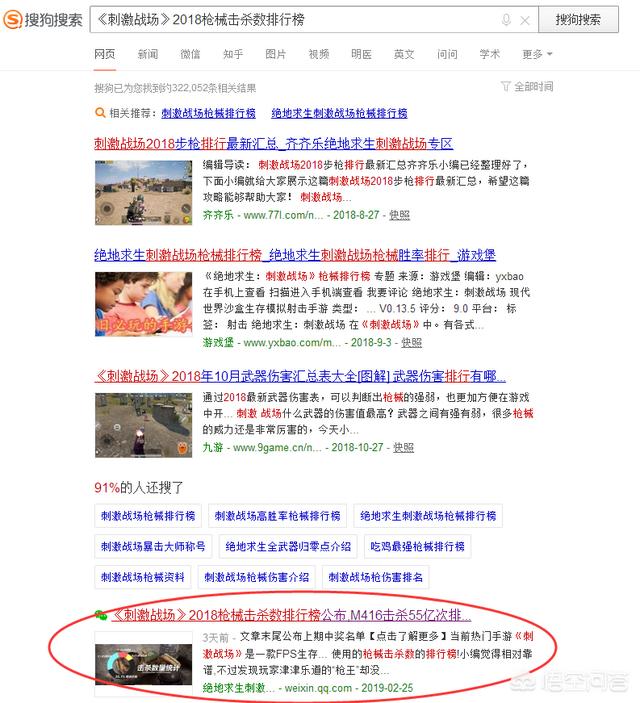Click related search 刺激战场枪械伤害介绍
640x703 pixels.
point(257,577)
